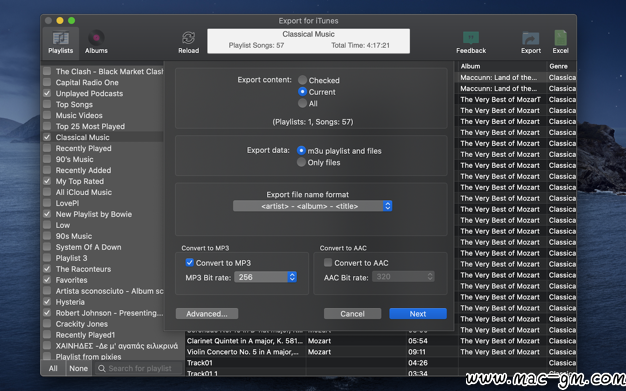Click the All playlists button
The width and height of the screenshot is (626, 391).
[x=53, y=369]
